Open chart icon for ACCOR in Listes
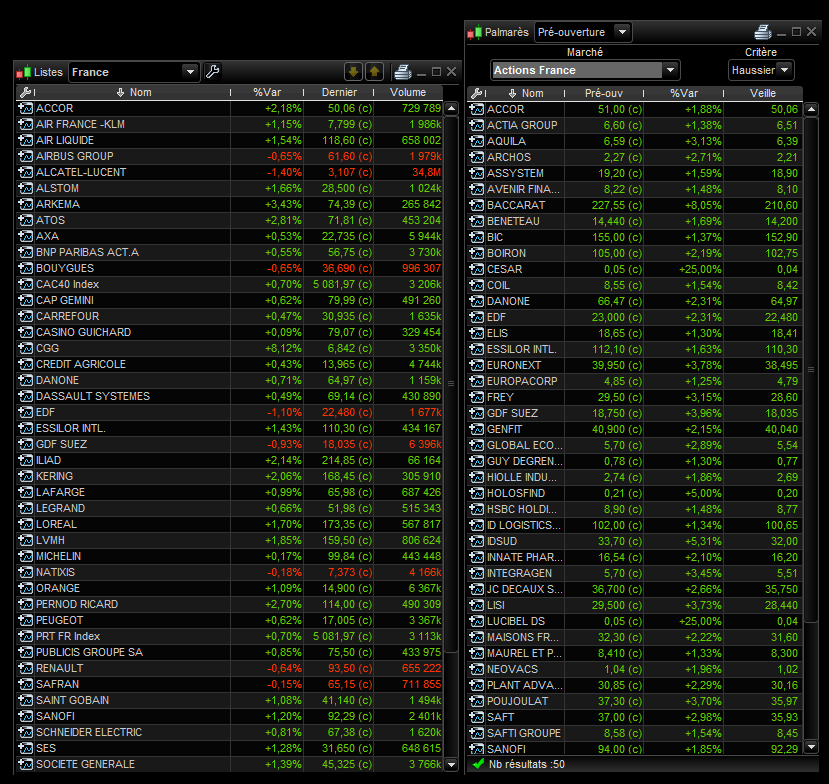This screenshot has height=784, width=829. tap(25, 108)
